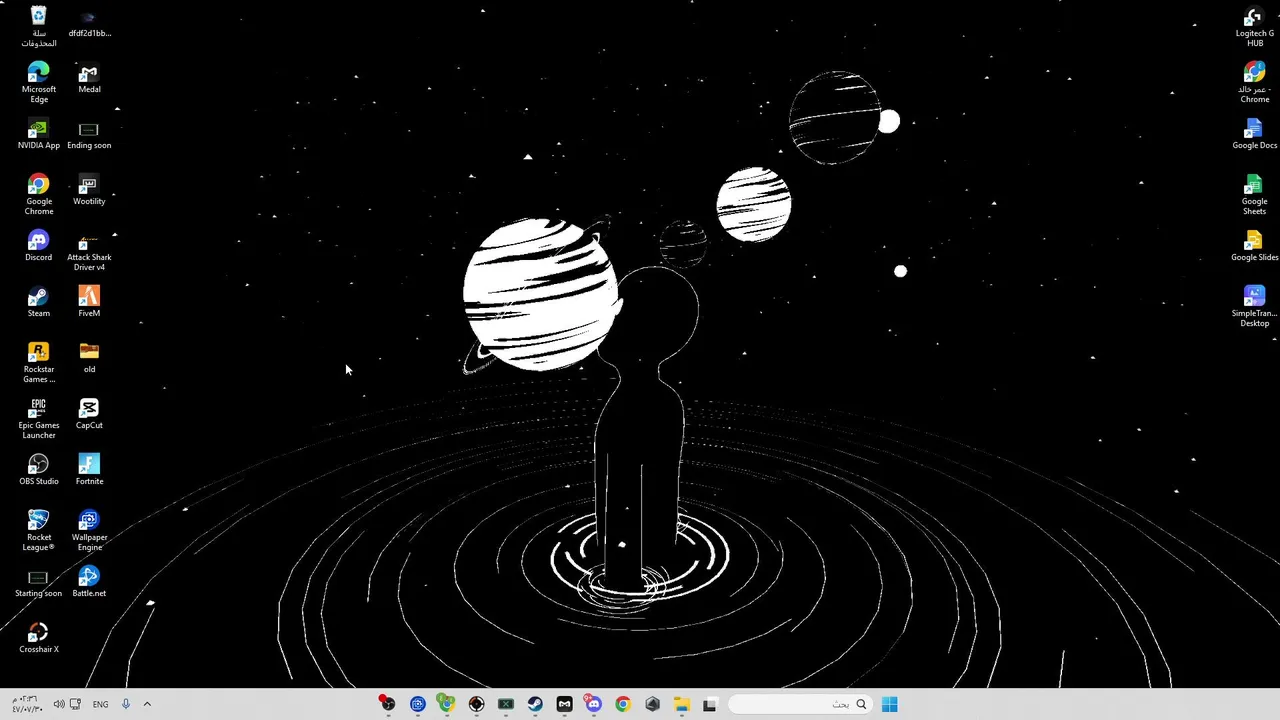Open network settings from the tray
Screen dimensions: 1280x720
click(75, 704)
